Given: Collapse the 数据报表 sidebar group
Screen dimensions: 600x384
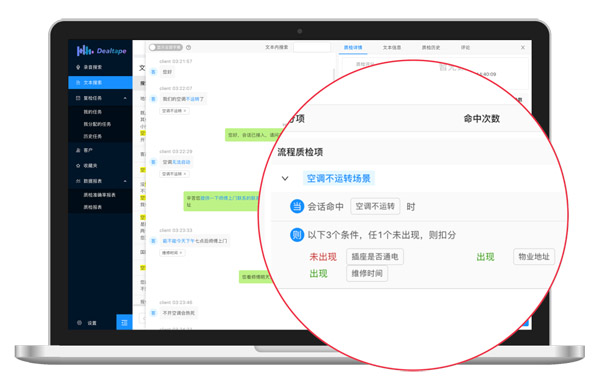Looking at the screenshot, I should 125,181.
